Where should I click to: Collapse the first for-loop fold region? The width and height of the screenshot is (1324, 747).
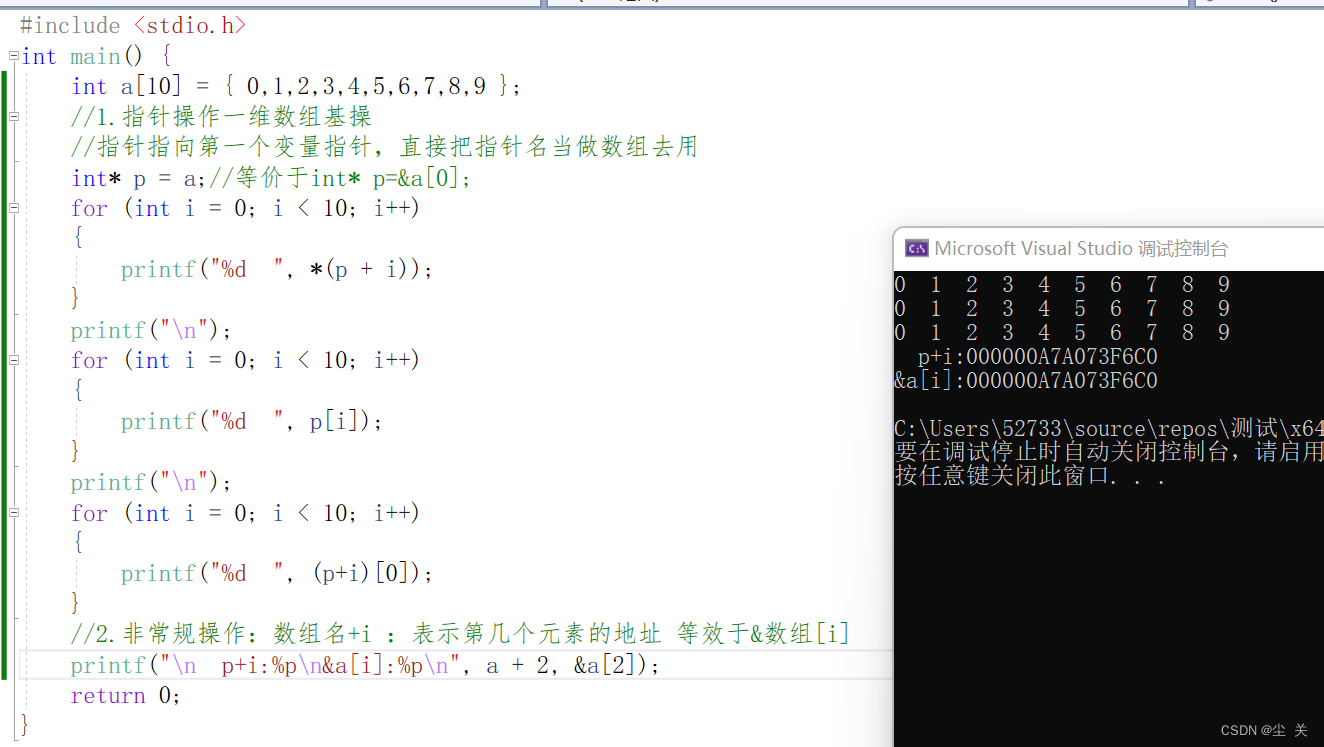(12, 208)
